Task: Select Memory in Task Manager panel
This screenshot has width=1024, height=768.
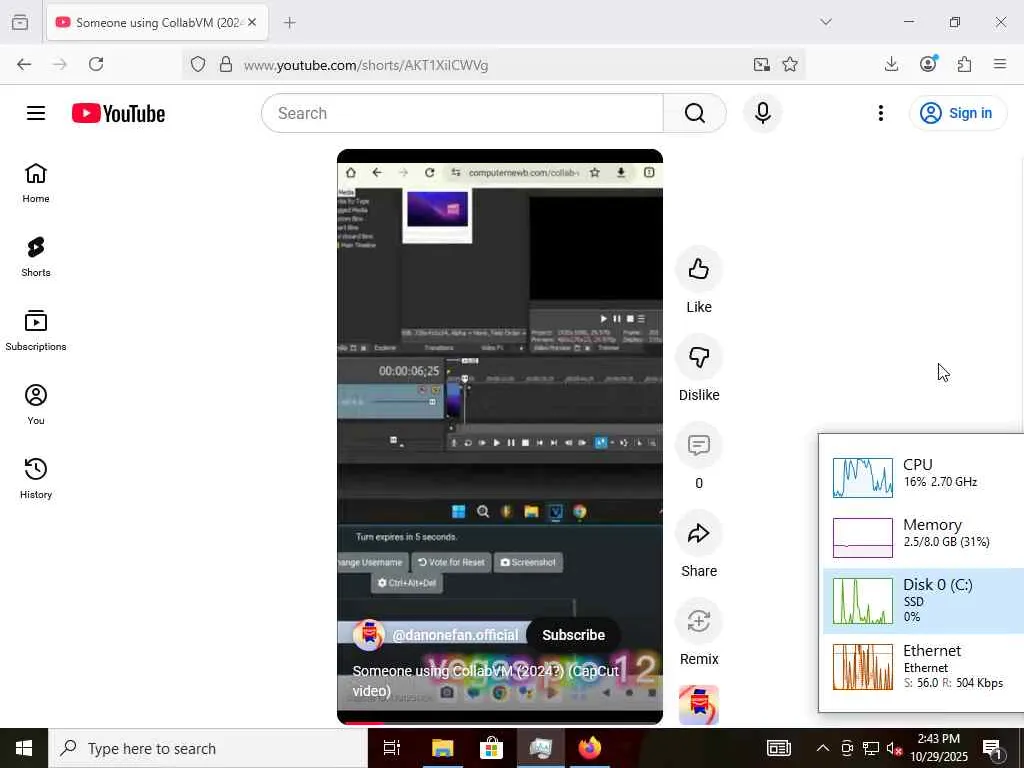Action: coord(922,537)
